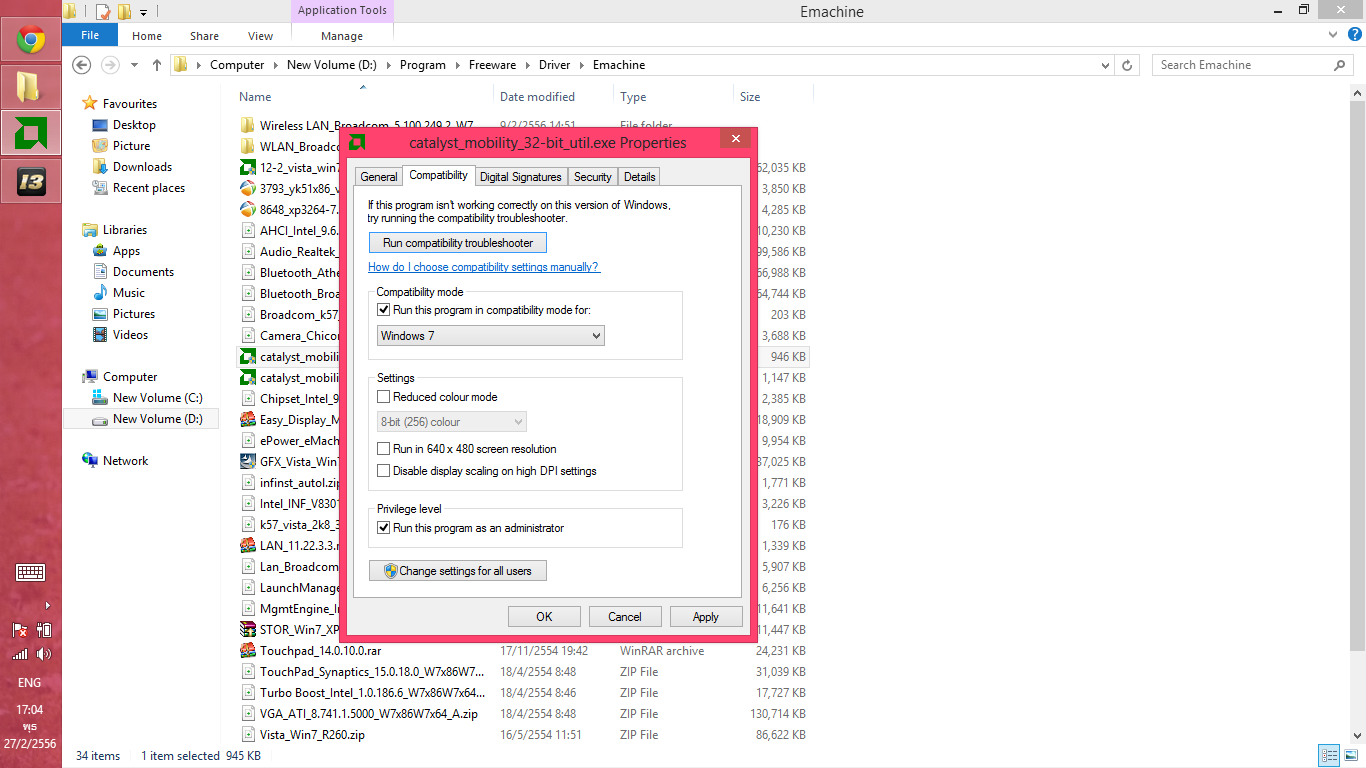The width and height of the screenshot is (1366, 768).
Task: Click the Music library icon
Action: coord(100,293)
